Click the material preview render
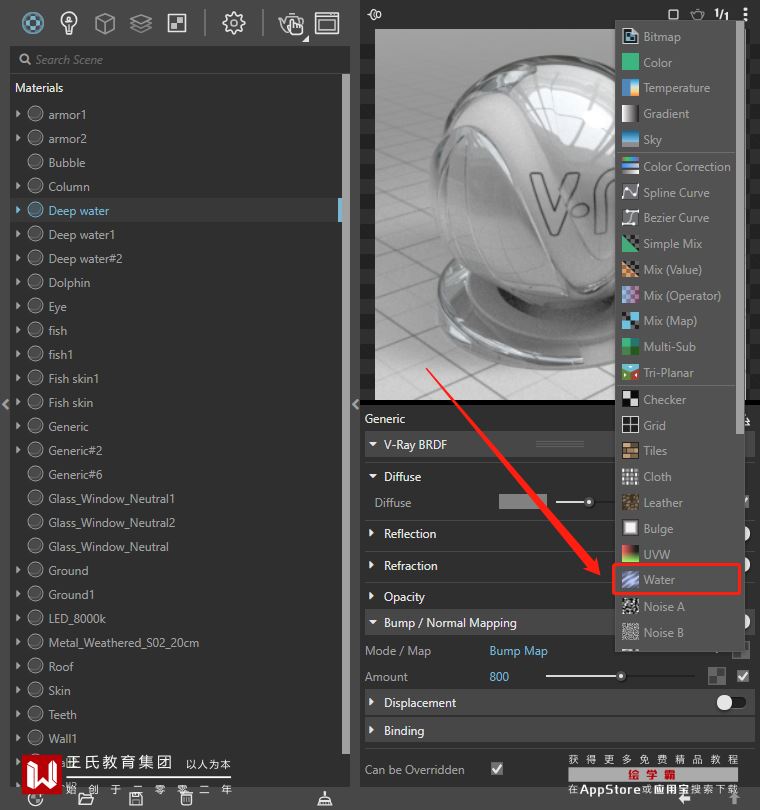760x810 pixels. click(x=494, y=214)
